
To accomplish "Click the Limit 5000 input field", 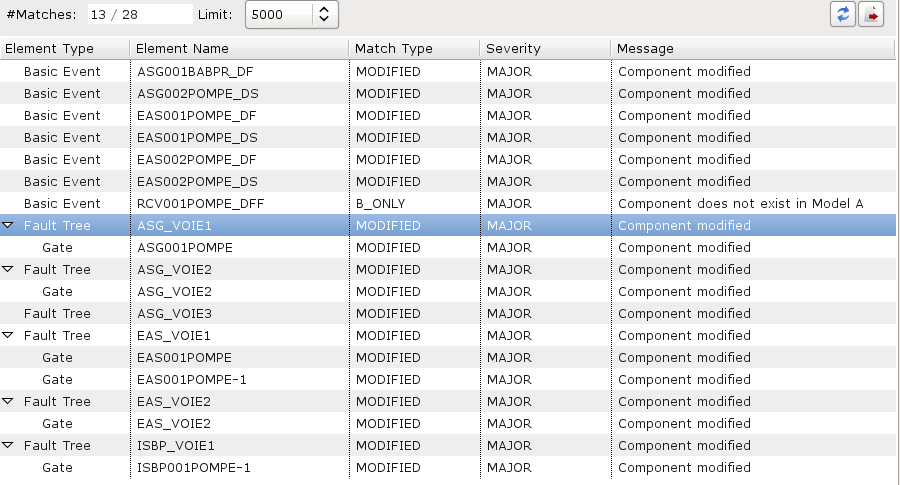I will click(280, 14).
